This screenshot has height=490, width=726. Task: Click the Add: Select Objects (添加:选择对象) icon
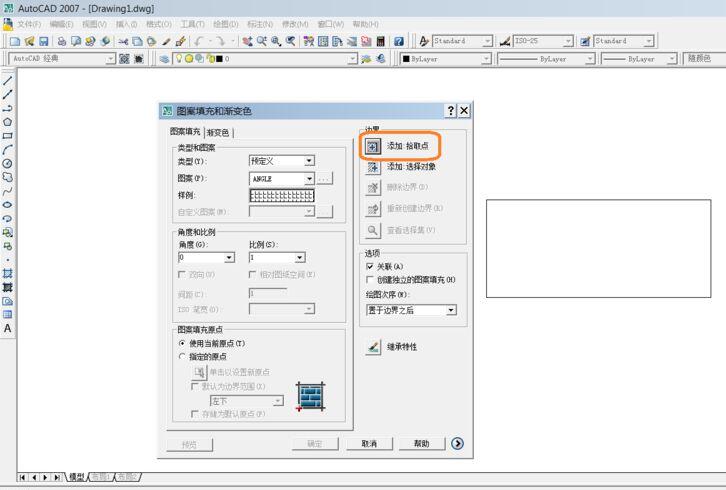[x=373, y=167]
